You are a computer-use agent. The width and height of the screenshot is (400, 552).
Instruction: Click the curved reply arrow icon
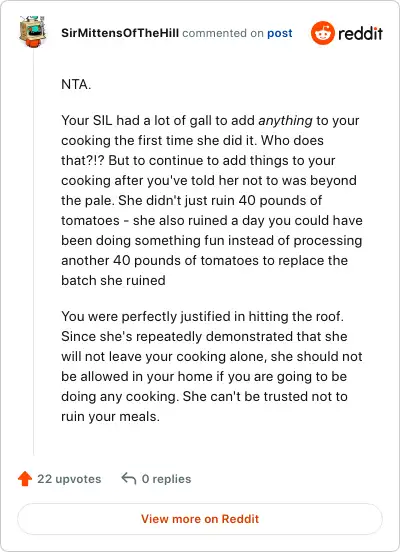click(x=129, y=479)
